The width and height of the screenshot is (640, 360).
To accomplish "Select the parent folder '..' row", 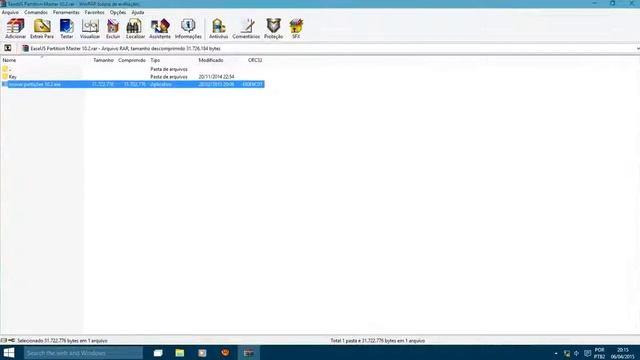I will pos(133,69).
